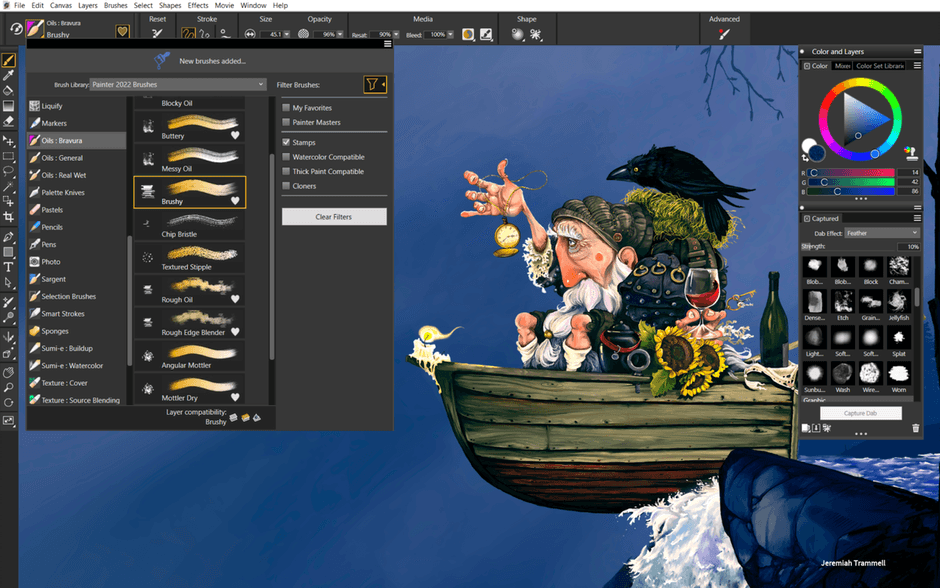Enable the My Favorites filter checkbox
The height and width of the screenshot is (588, 940).
pos(286,108)
